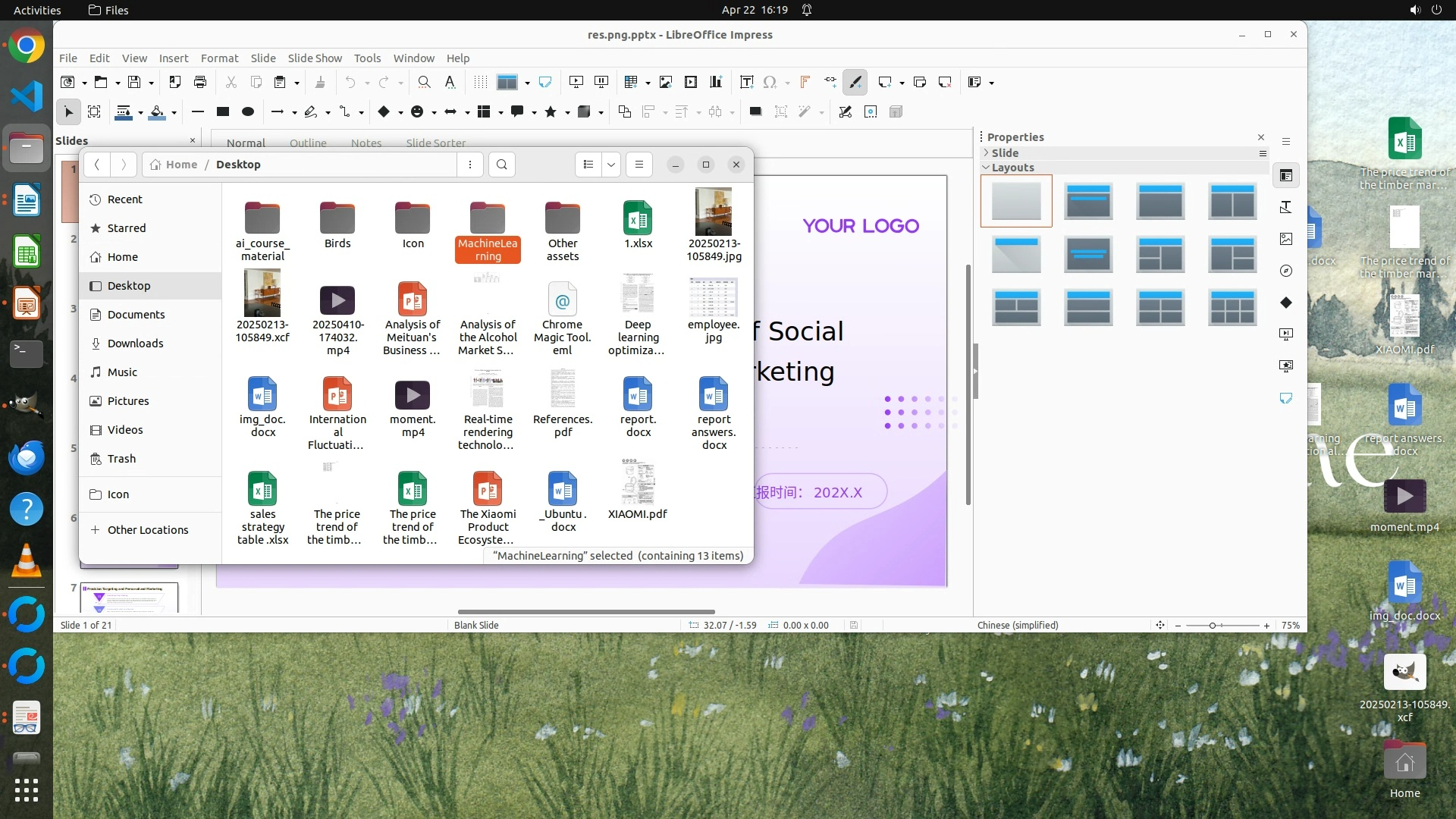This screenshot has height=819, width=1456.
Task: Toggle the Display Grid button
Action: [480, 82]
